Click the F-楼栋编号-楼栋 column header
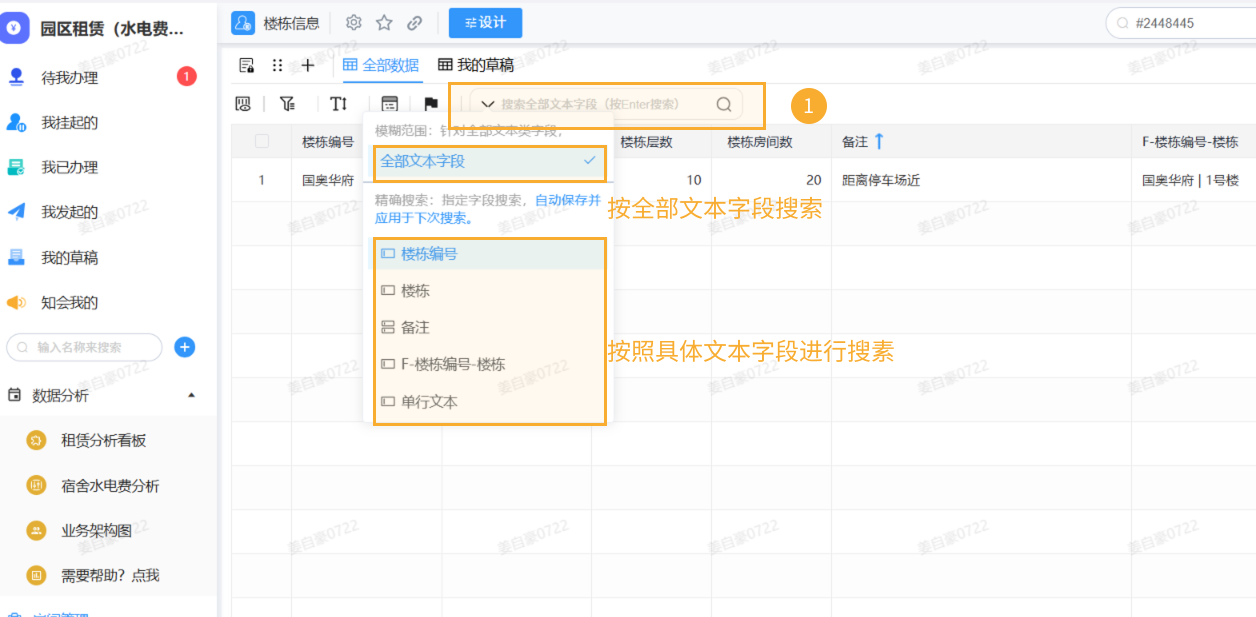The width and height of the screenshot is (1256, 617). [x=1190, y=142]
